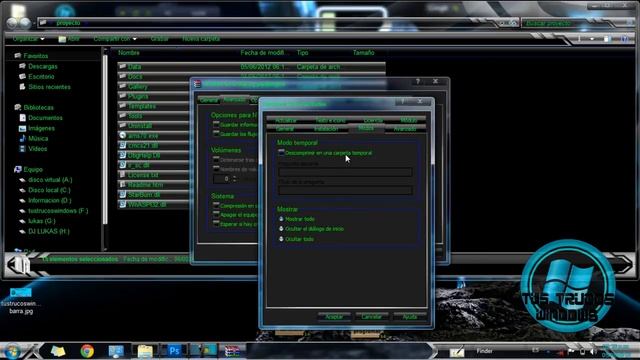Select the Ocultar todo radio option

pyautogui.click(x=281, y=239)
